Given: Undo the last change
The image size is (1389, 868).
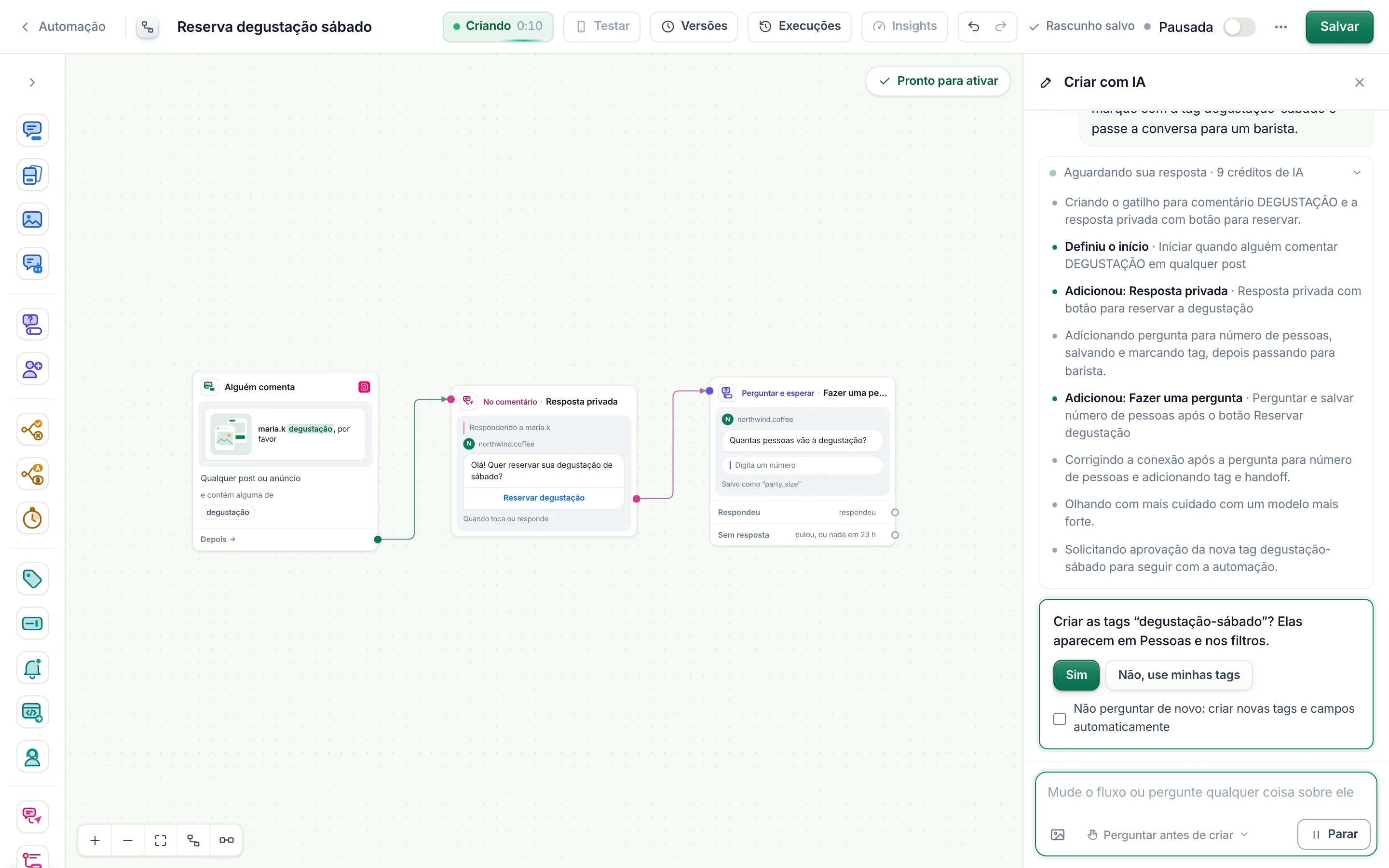Looking at the screenshot, I should (x=973, y=27).
